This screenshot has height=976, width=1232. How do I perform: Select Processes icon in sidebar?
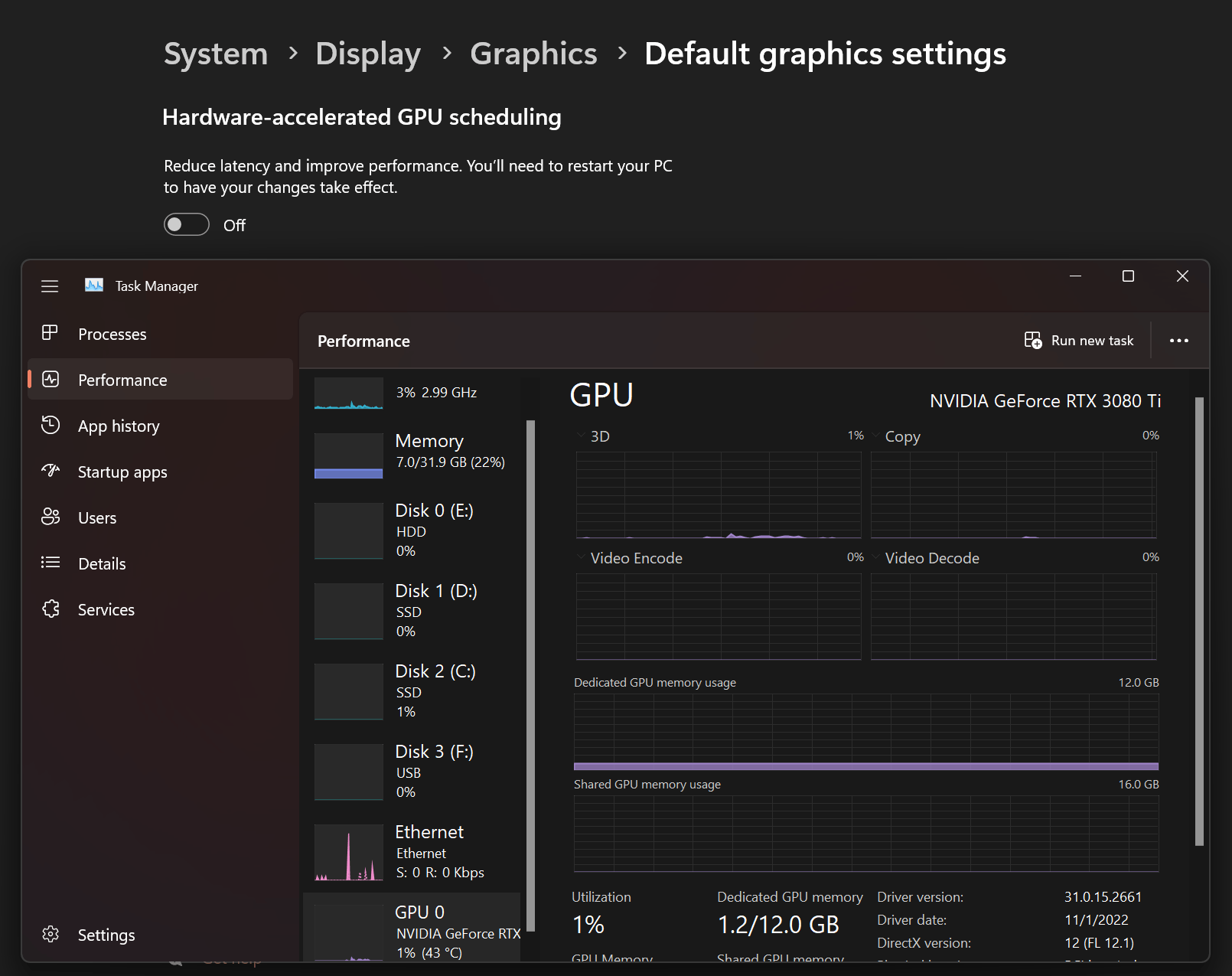[x=51, y=333]
